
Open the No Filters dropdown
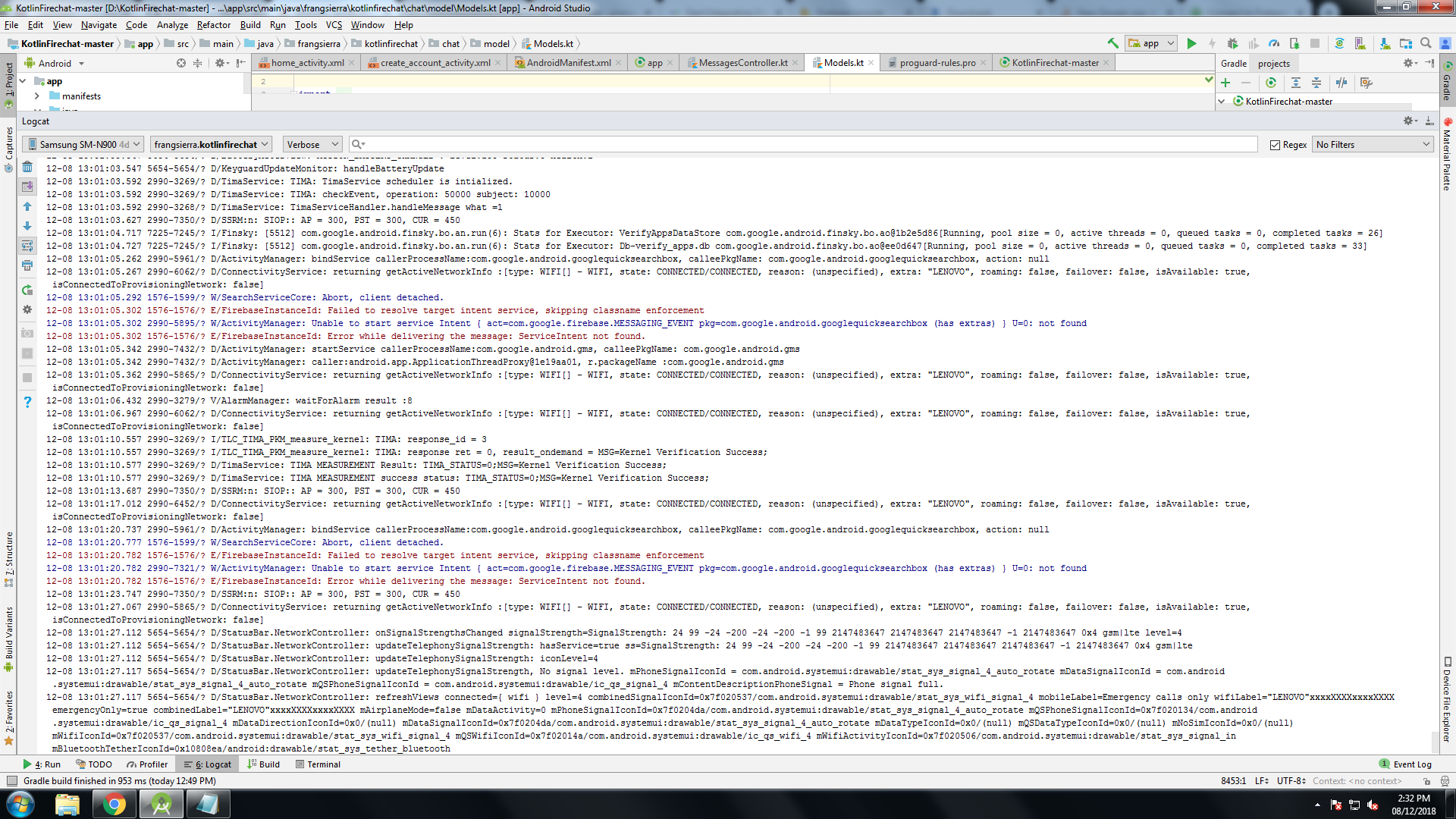[x=1371, y=144]
